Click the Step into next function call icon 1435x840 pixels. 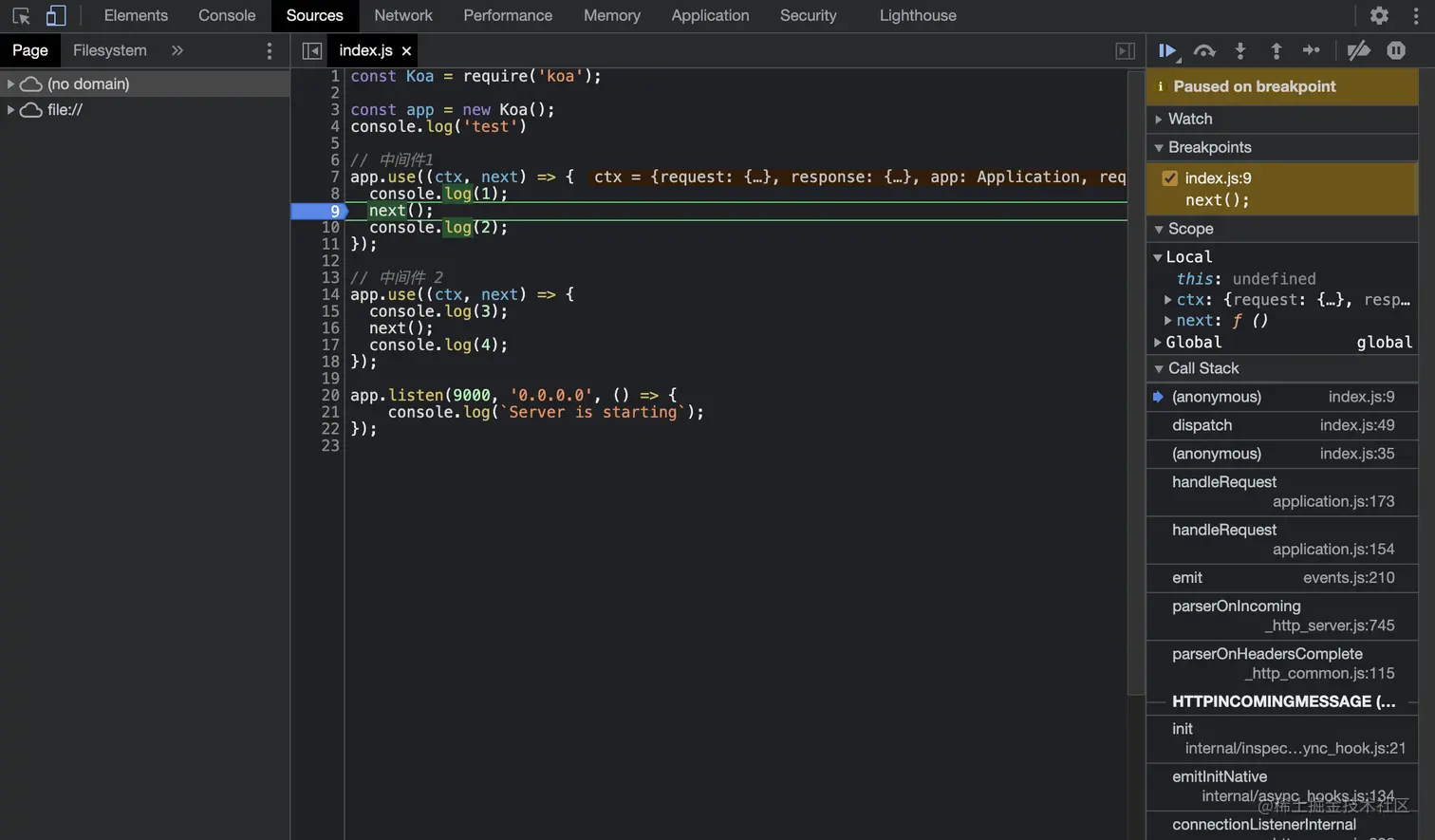(1240, 50)
